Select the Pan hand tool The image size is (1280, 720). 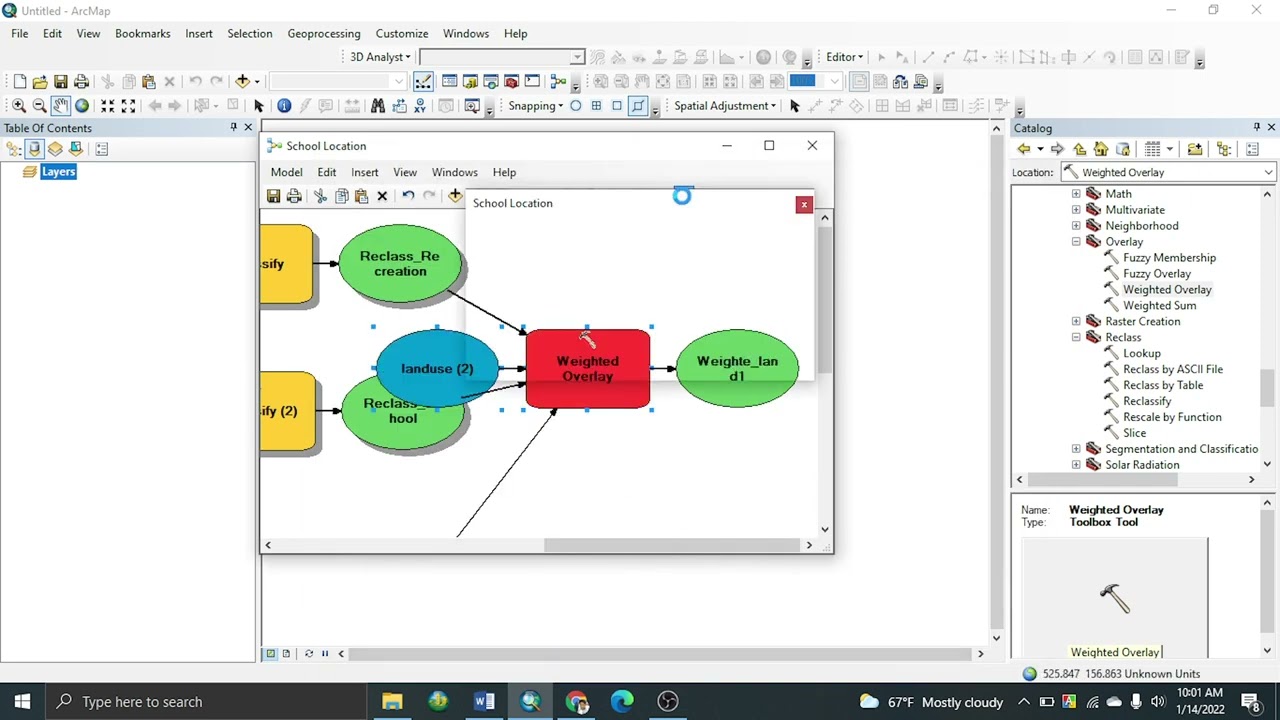[x=61, y=105]
